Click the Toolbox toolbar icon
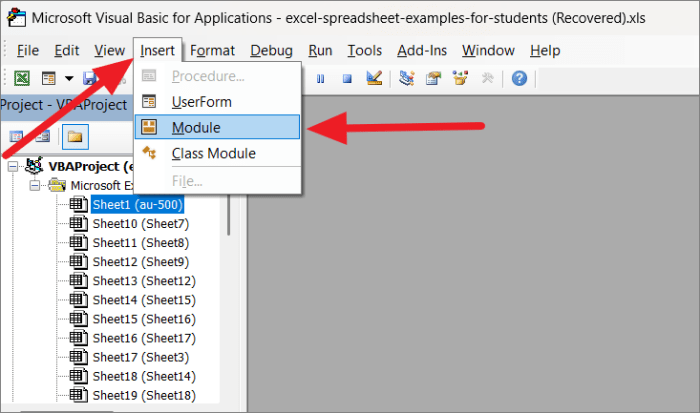The height and width of the screenshot is (413, 700). coord(487,79)
